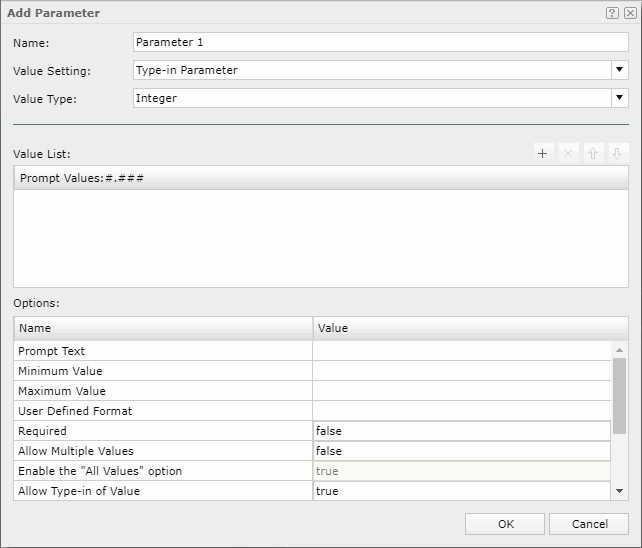This screenshot has height=548, width=642.
Task: Toggle the Required option value
Action: pos(461,431)
